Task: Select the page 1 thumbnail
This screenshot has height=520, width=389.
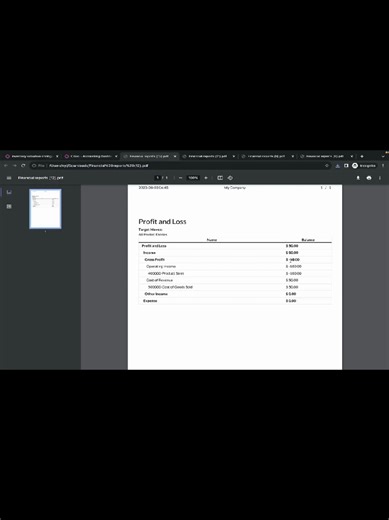Action: (45, 209)
